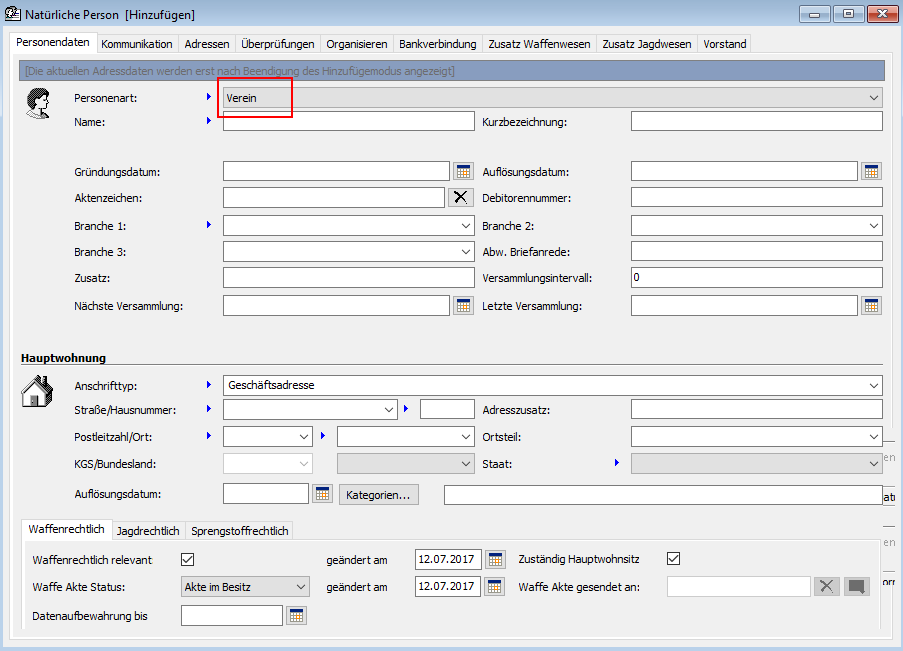Viewport: 903px width, 651px height.
Task: Switch to the Zusatz Waffenwesen tab
Action: pos(539,44)
